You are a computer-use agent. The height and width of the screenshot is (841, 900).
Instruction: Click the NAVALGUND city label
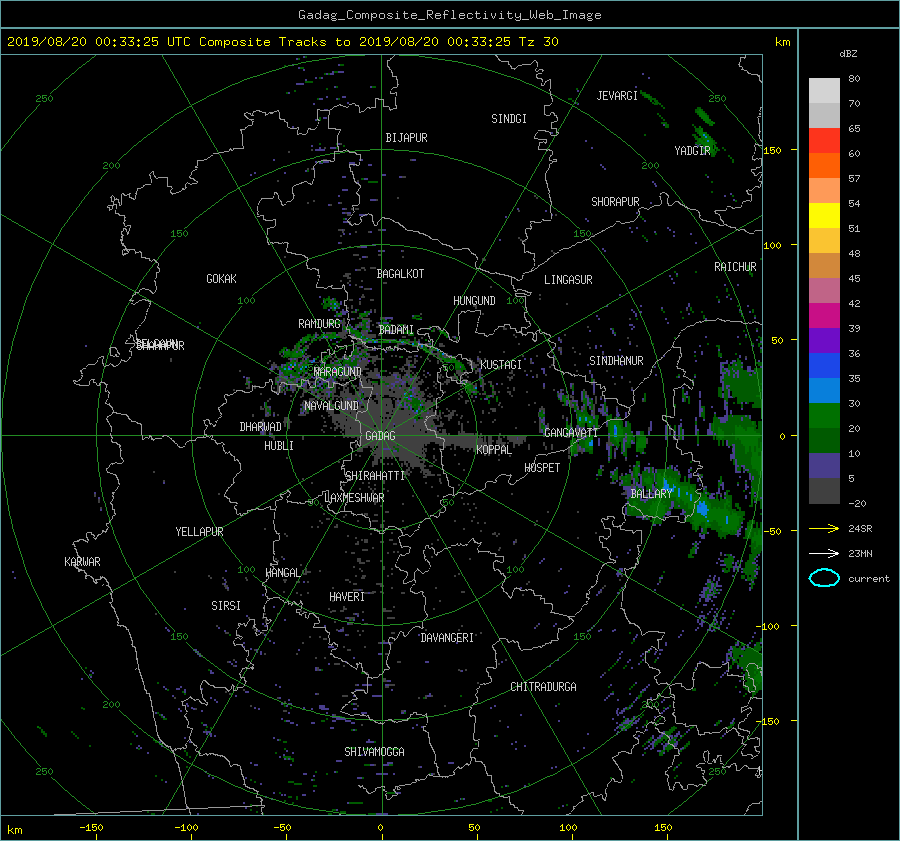click(x=331, y=405)
